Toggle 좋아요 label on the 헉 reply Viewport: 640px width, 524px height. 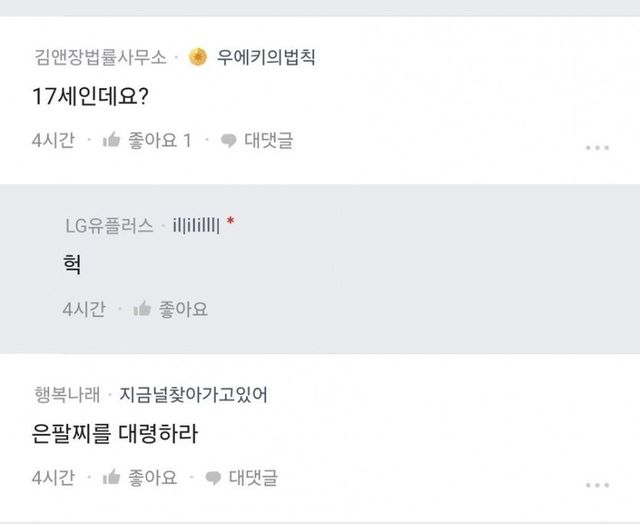click(x=183, y=310)
